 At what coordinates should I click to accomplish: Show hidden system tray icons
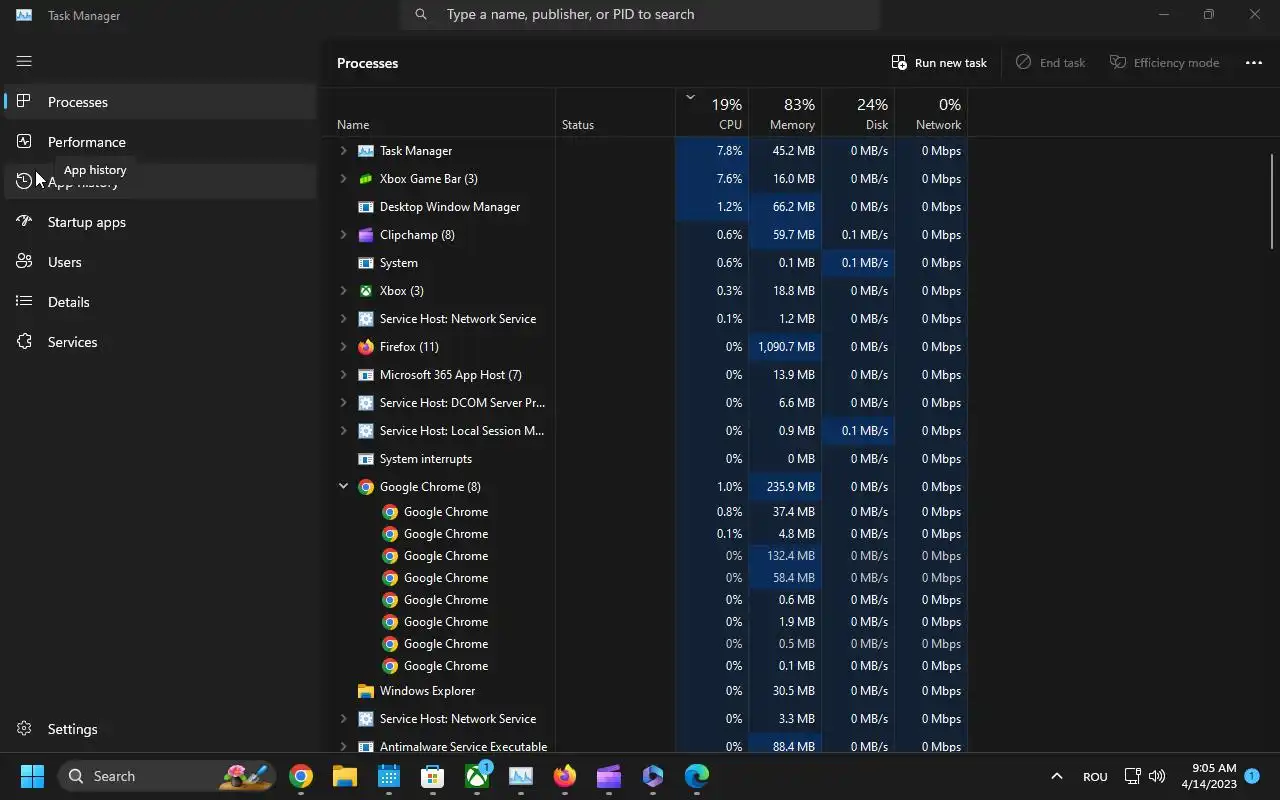click(1056, 776)
